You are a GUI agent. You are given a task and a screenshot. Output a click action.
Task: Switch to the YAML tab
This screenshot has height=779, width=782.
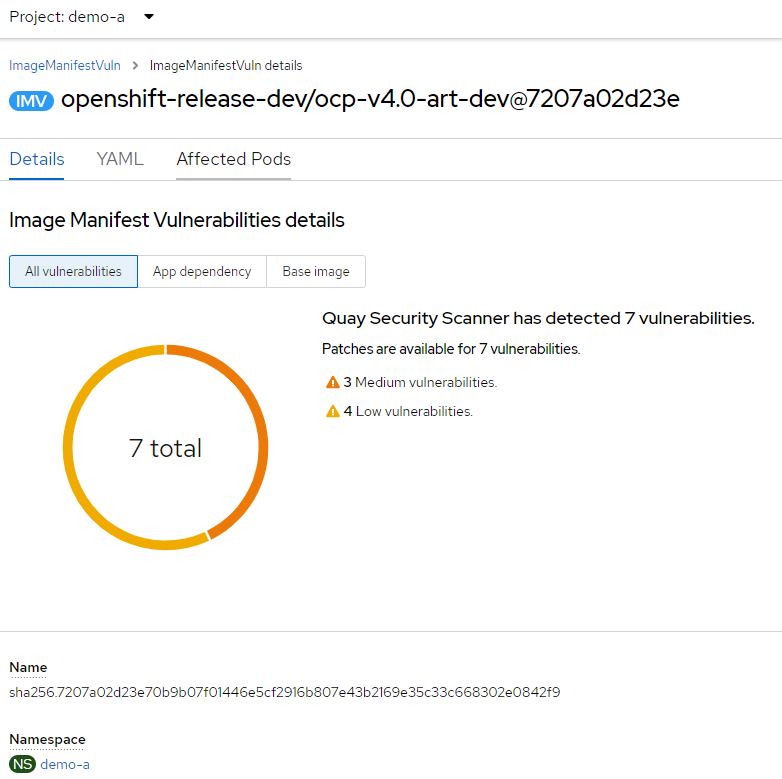[x=120, y=159]
